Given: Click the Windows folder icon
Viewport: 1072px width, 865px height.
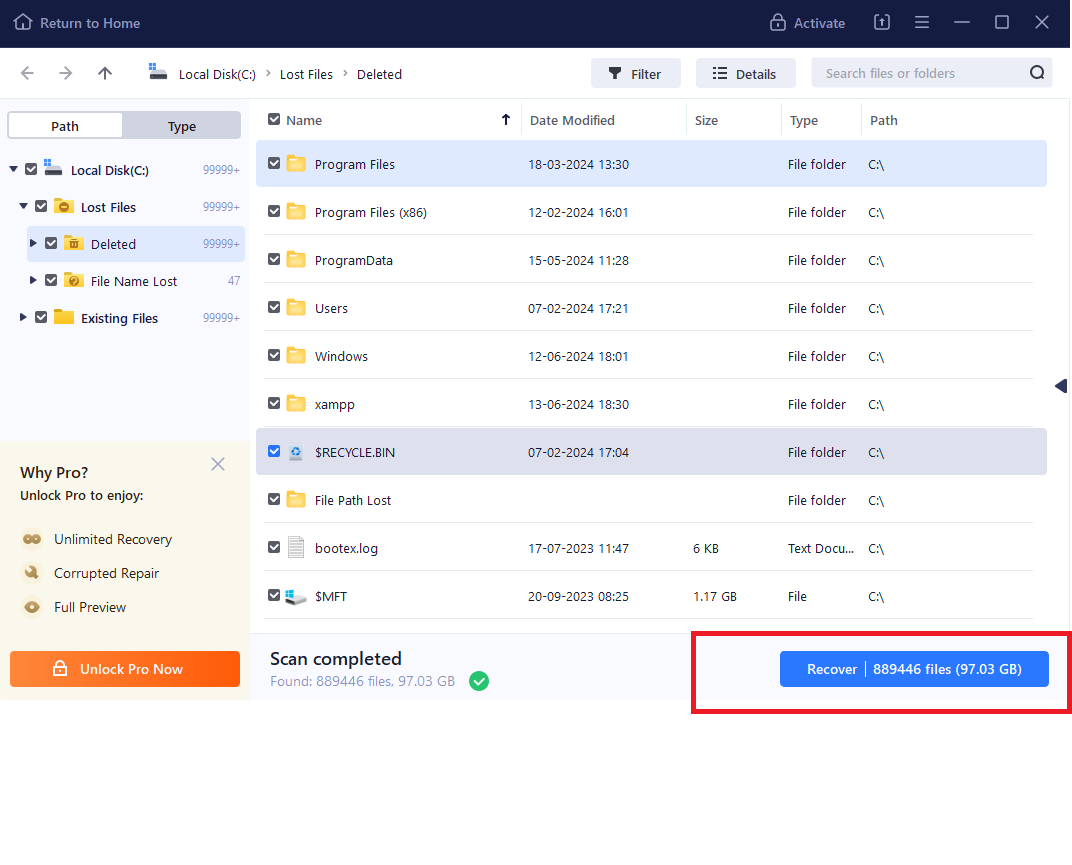Looking at the screenshot, I should [296, 355].
